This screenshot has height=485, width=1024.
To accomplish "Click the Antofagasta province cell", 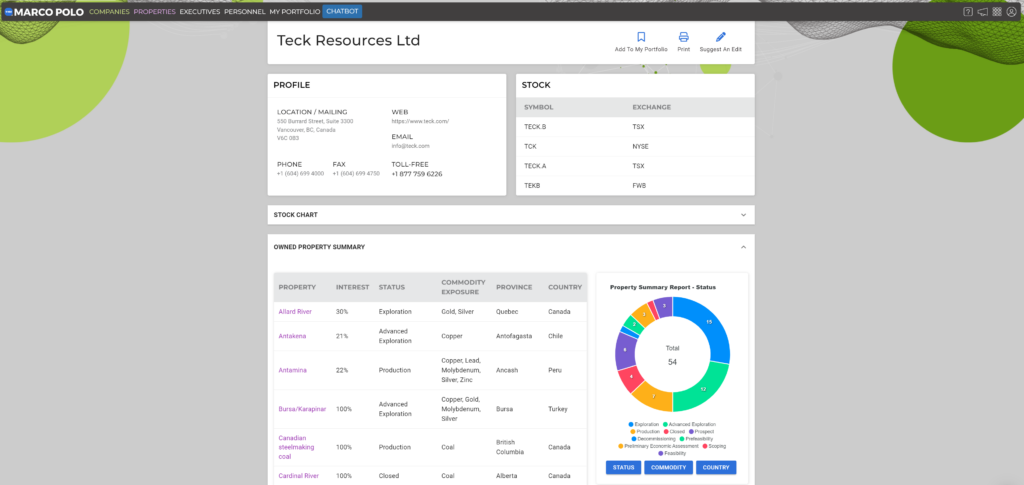I will [x=514, y=336].
